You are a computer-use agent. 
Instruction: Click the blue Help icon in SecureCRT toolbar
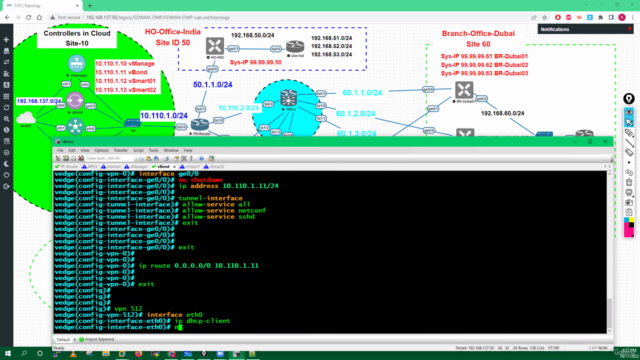click(x=201, y=158)
